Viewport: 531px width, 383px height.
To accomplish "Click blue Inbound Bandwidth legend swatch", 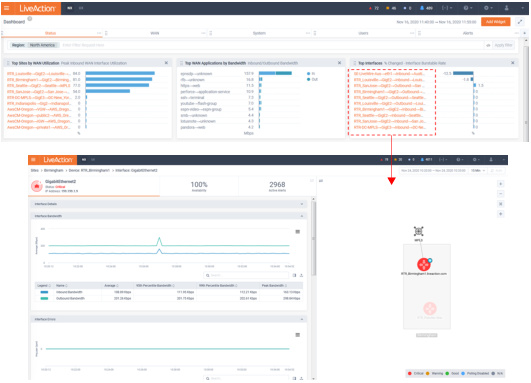I will (44, 292).
